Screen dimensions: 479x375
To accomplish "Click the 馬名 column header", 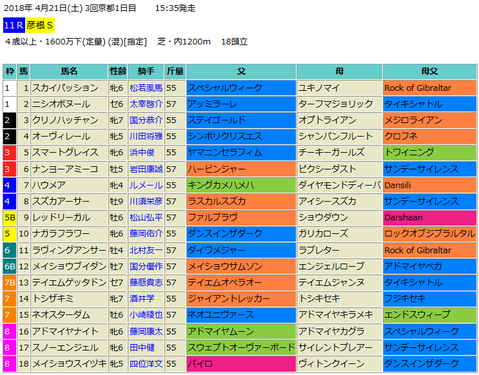I will pyautogui.click(x=69, y=71).
